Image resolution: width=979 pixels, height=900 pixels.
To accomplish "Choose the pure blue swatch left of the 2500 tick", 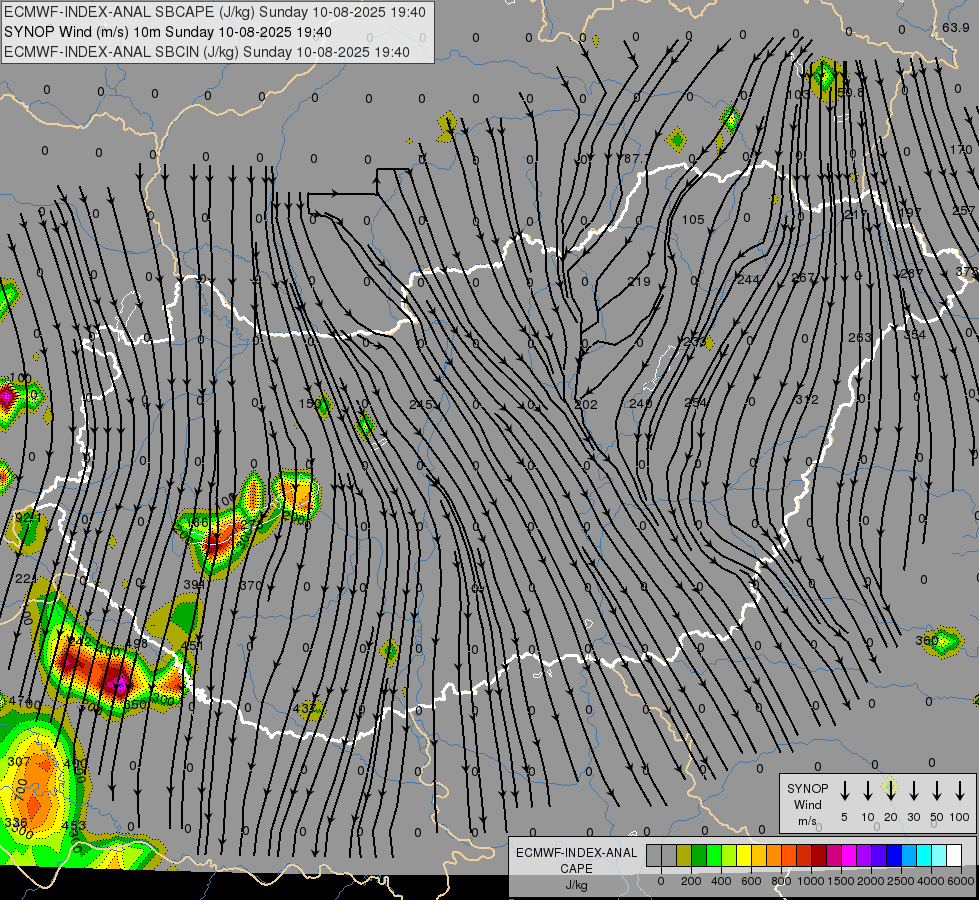I will coord(895,855).
